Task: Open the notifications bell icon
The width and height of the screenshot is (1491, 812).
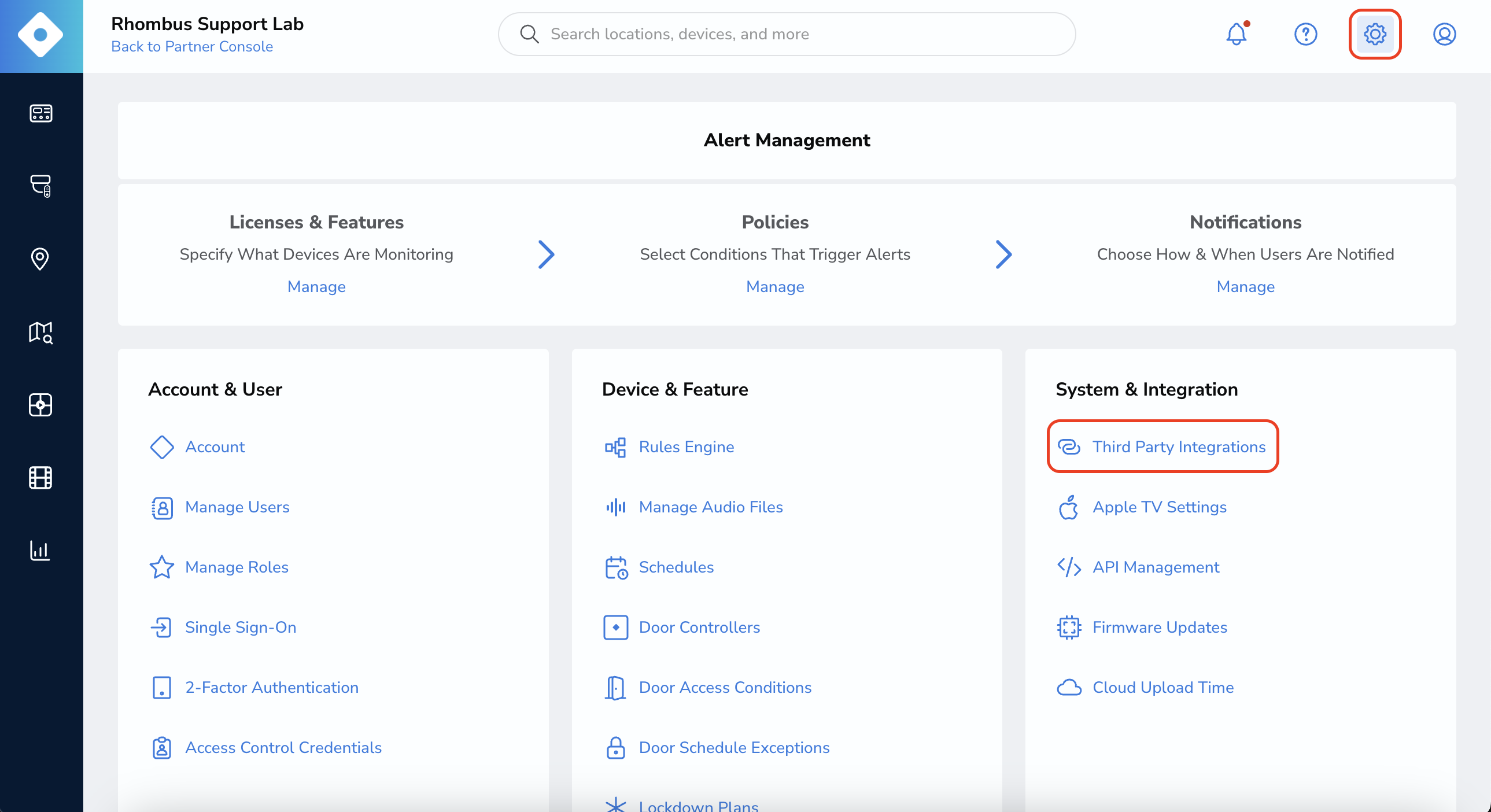Action: pyautogui.click(x=1237, y=34)
